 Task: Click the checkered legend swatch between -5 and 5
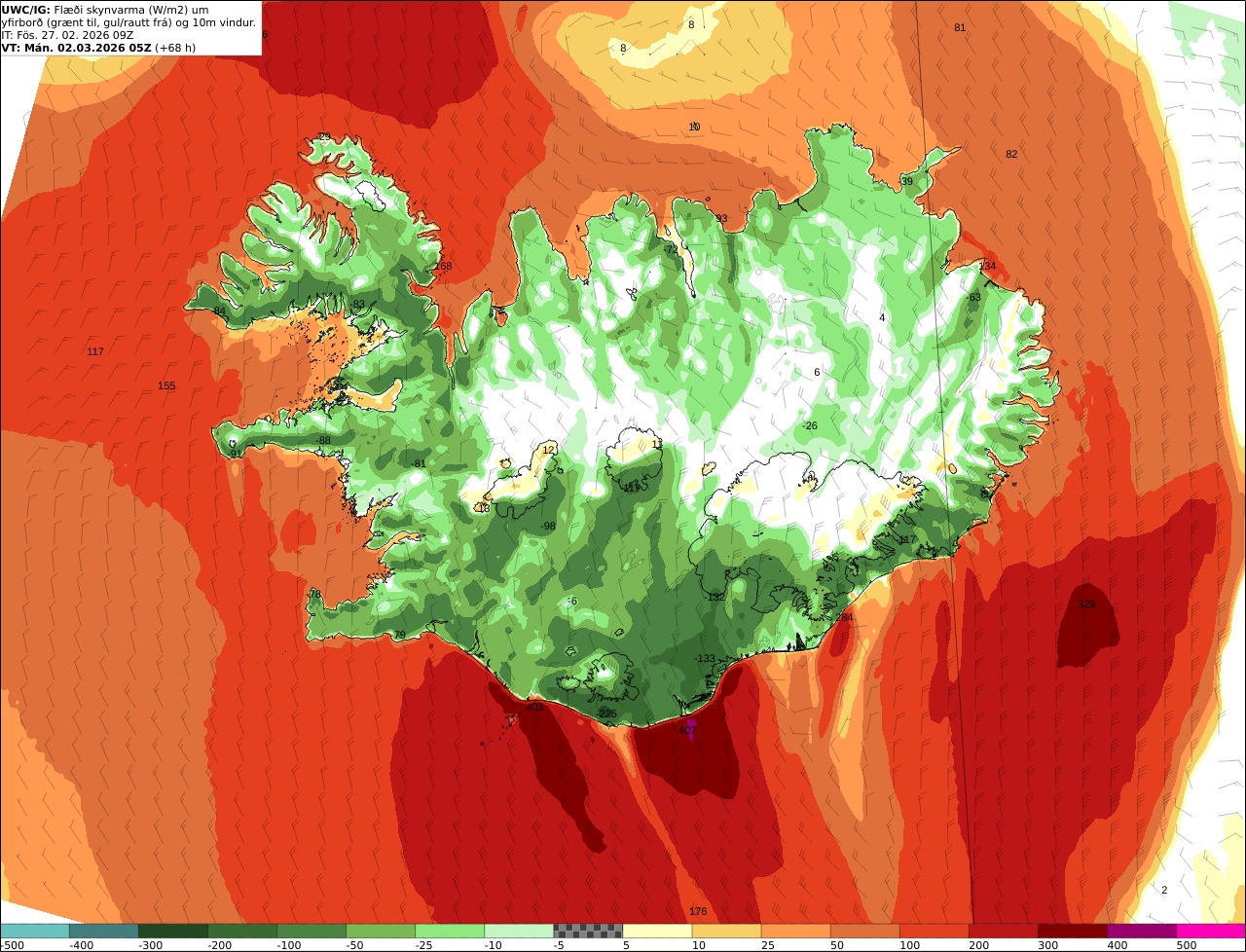tap(588, 931)
